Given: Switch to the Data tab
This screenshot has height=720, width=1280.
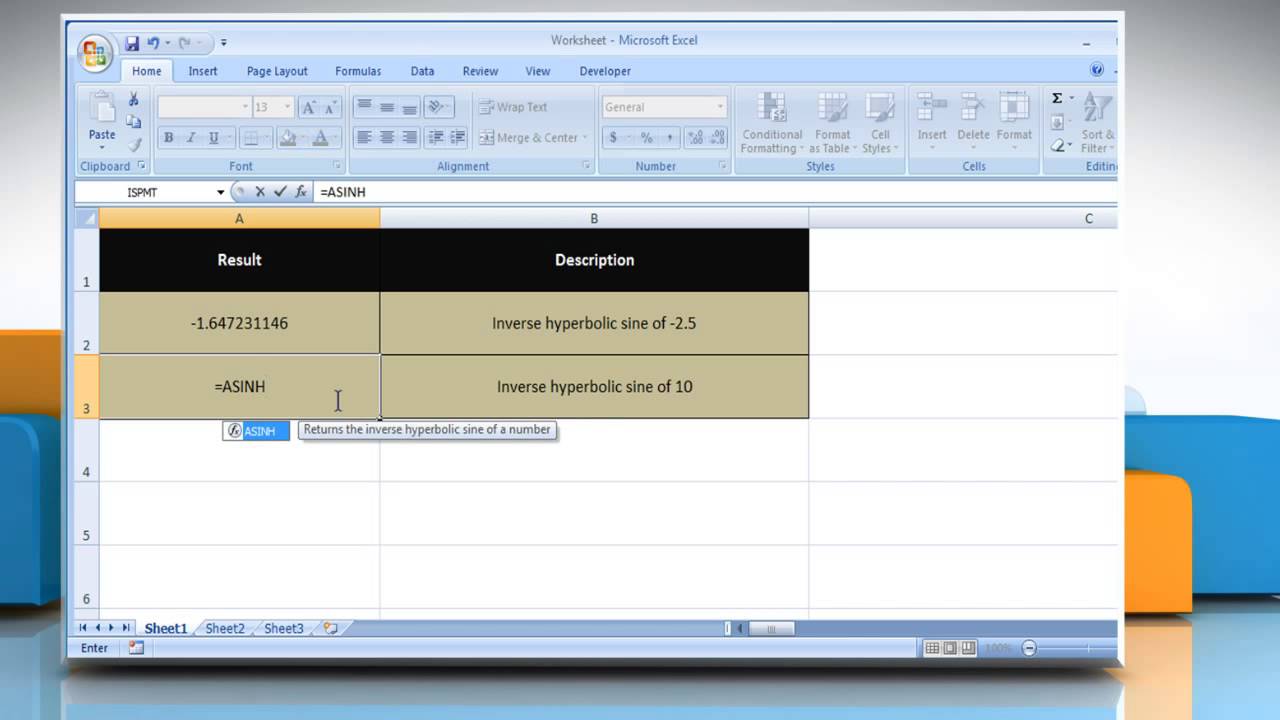Looking at the screenshot, I should [422, 71].
